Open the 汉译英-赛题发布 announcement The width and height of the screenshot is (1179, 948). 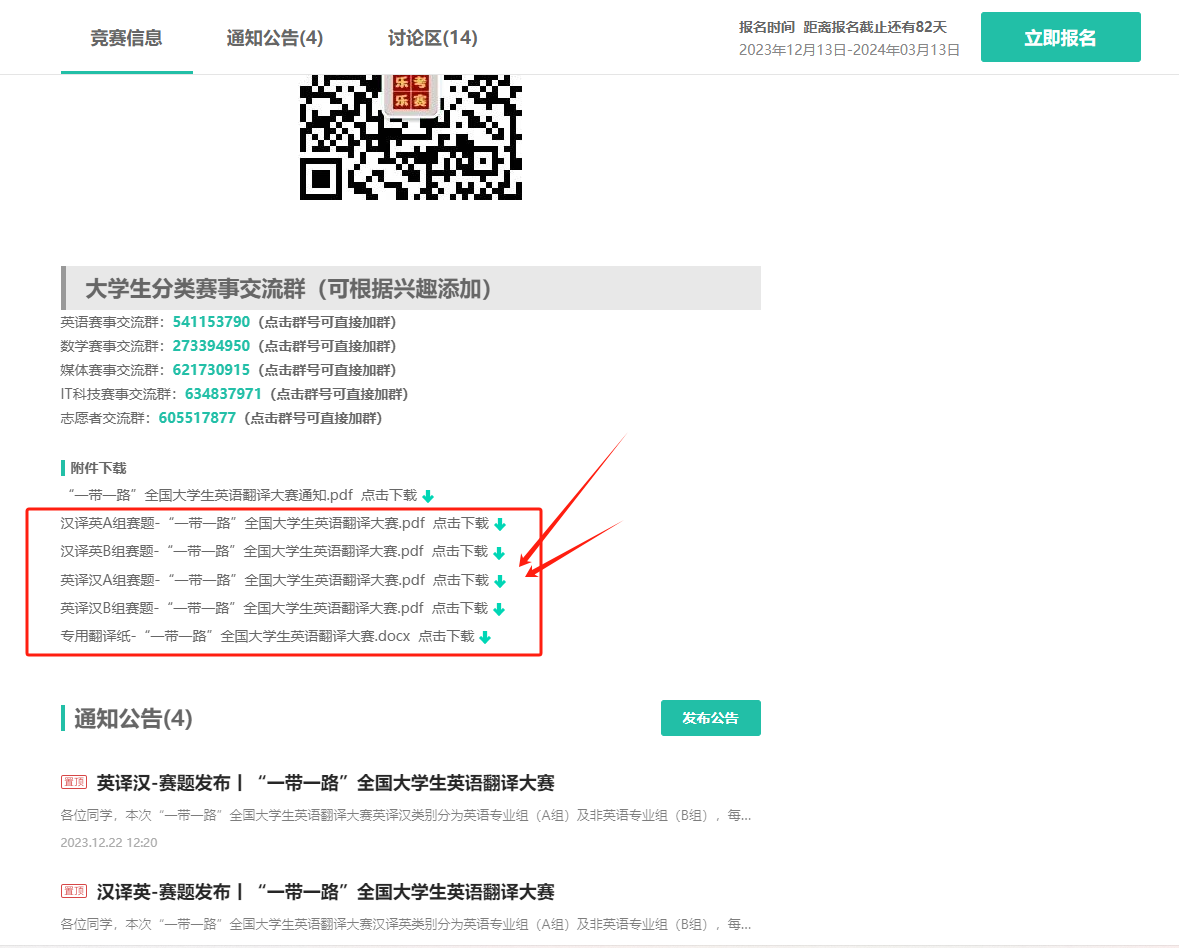click(325, 892)
